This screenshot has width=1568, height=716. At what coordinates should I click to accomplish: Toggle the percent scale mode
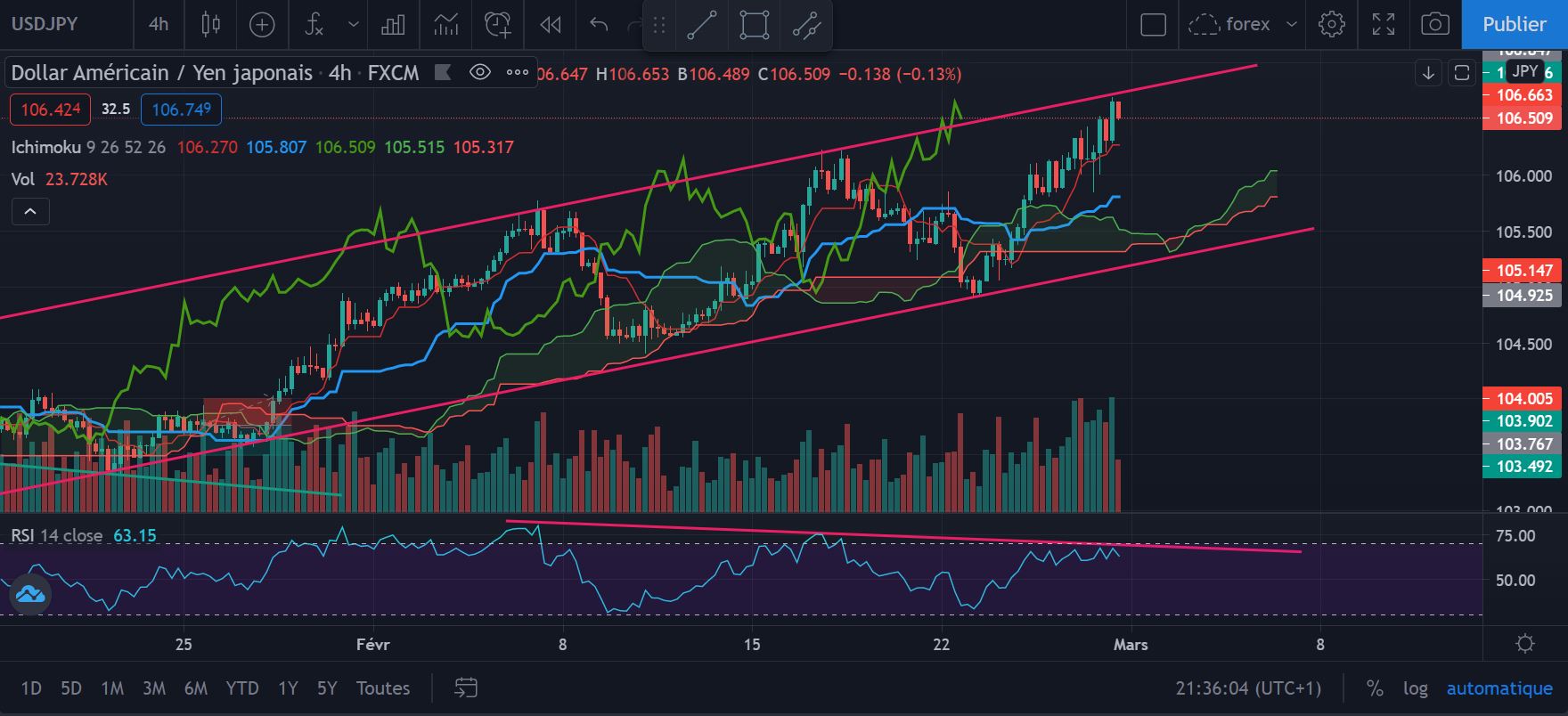[1375, 688]
